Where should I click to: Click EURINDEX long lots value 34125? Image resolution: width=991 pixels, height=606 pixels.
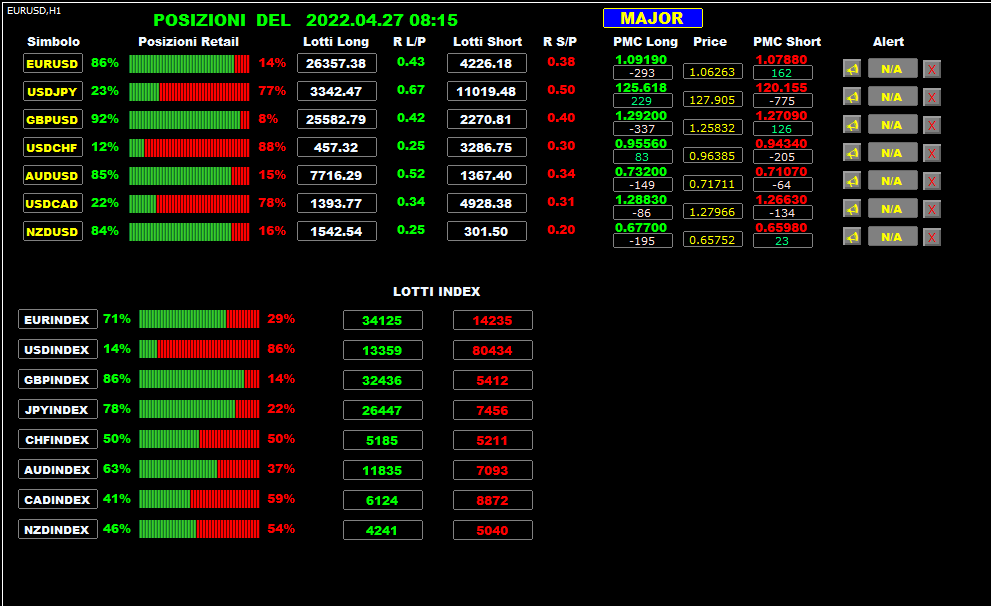tap(382, 320)
